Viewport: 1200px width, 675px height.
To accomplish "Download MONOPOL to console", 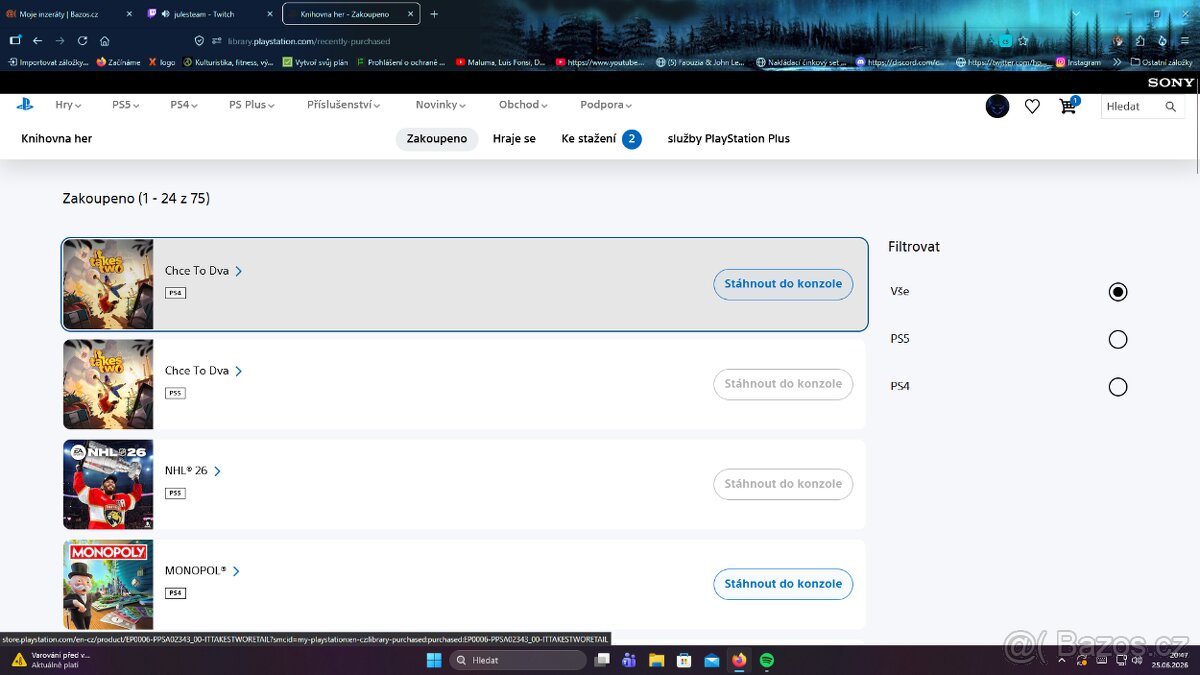I will click(783, 584).
